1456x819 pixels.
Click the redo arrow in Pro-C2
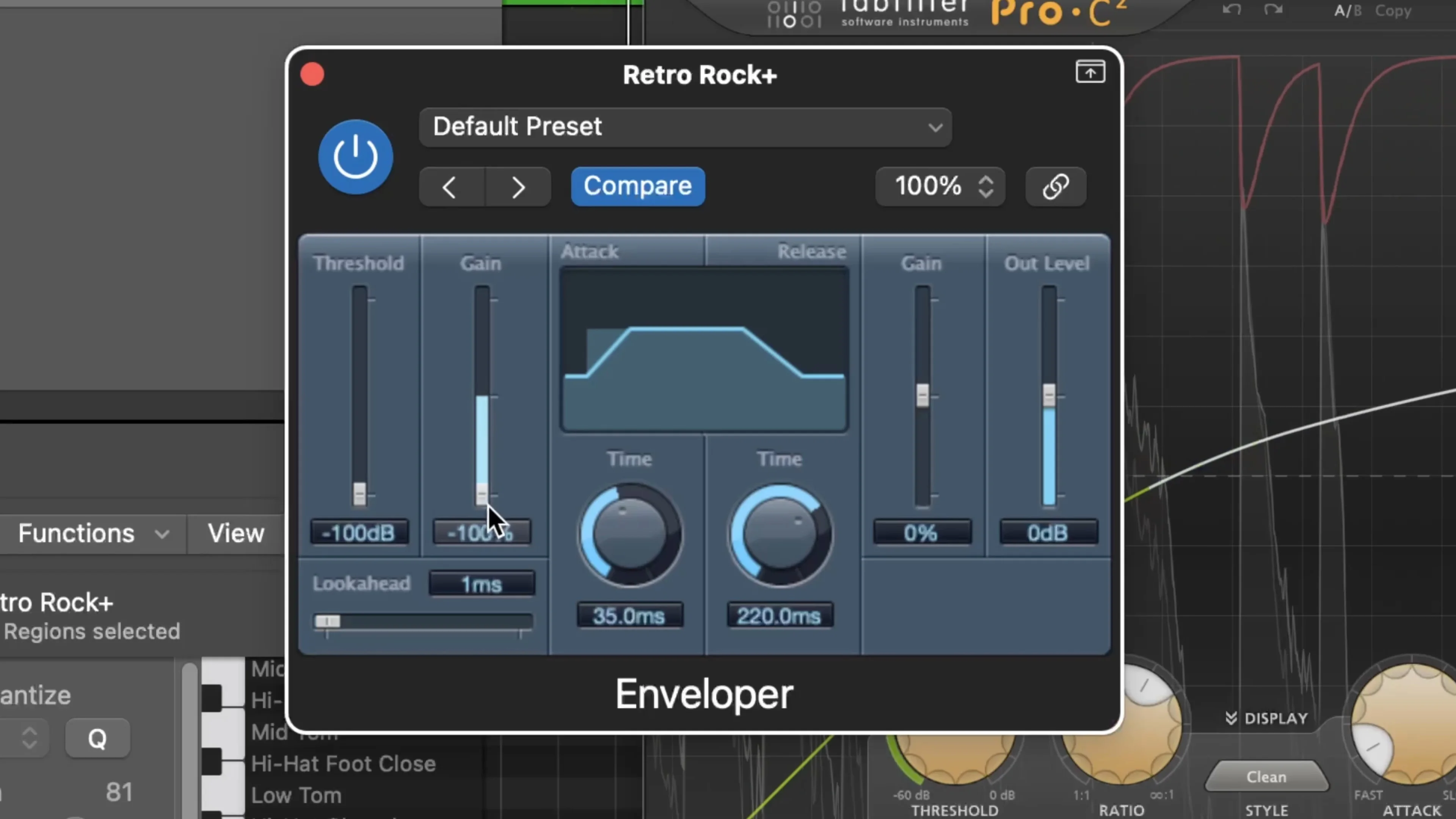[1274, 9]
